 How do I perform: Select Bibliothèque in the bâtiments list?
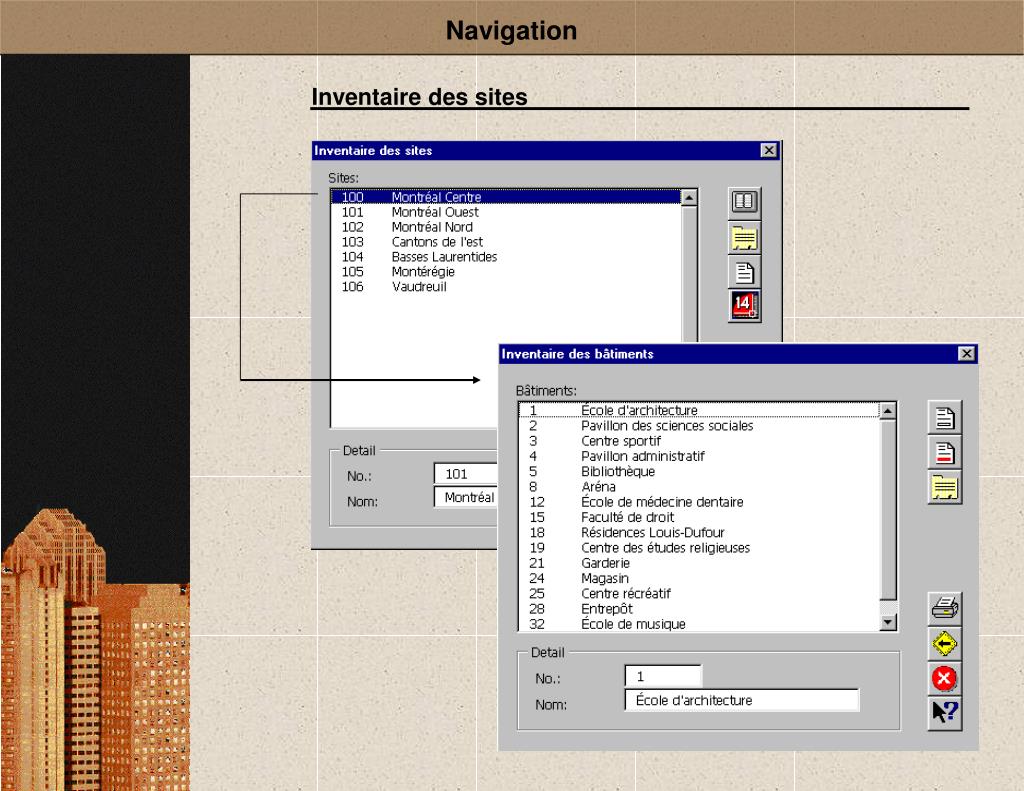(x=699, y=472)
